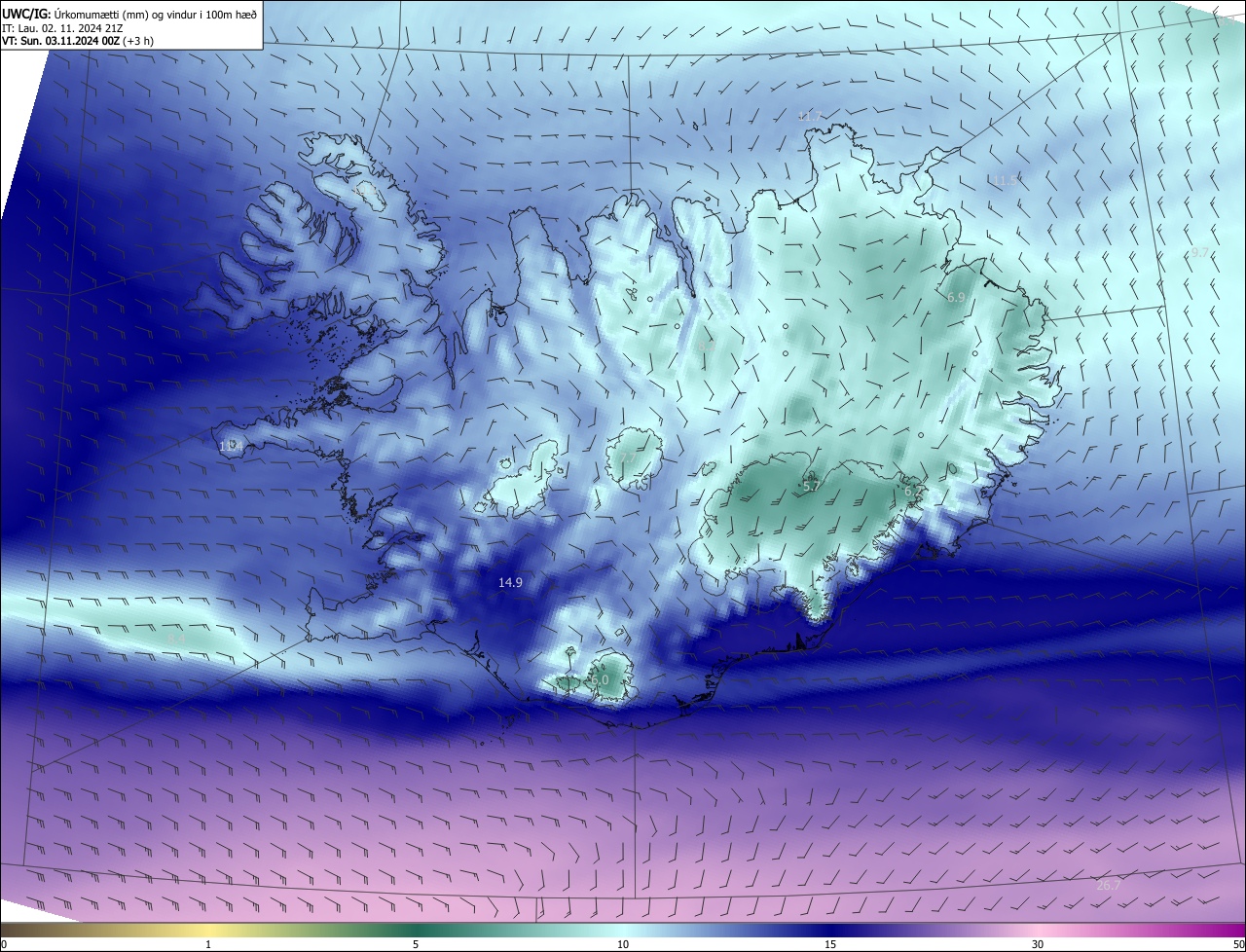Click the 14.9 value on the map
This screenshot has height=952, width=1246.
tap(510, 582)
